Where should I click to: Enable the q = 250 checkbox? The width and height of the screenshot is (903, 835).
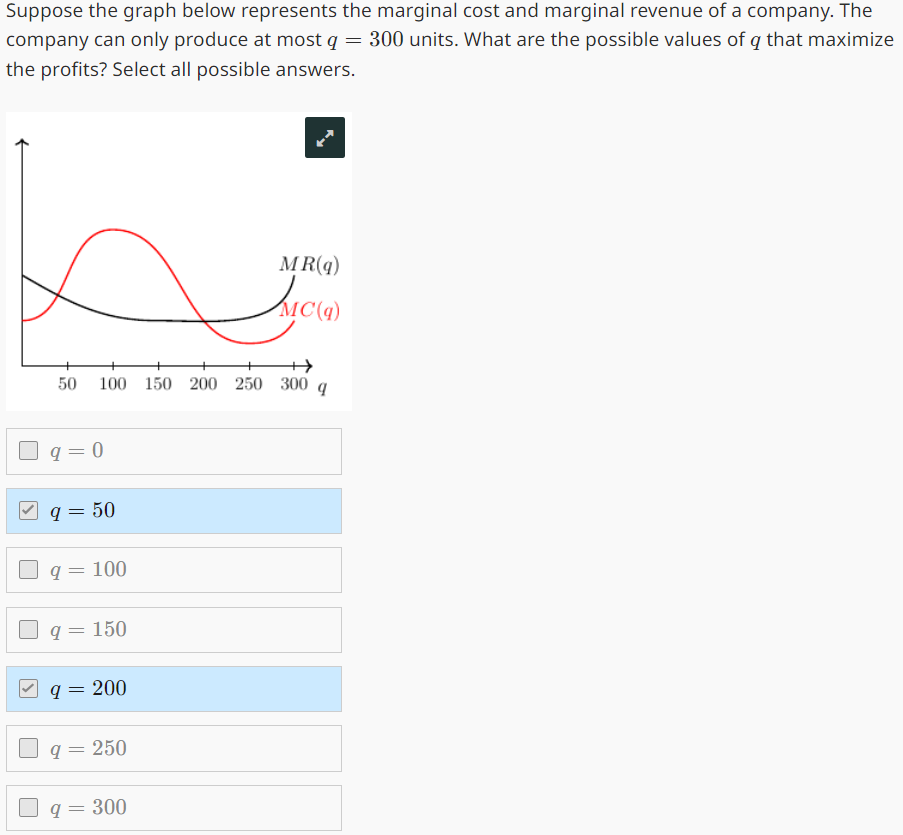(x=27, y=748)
